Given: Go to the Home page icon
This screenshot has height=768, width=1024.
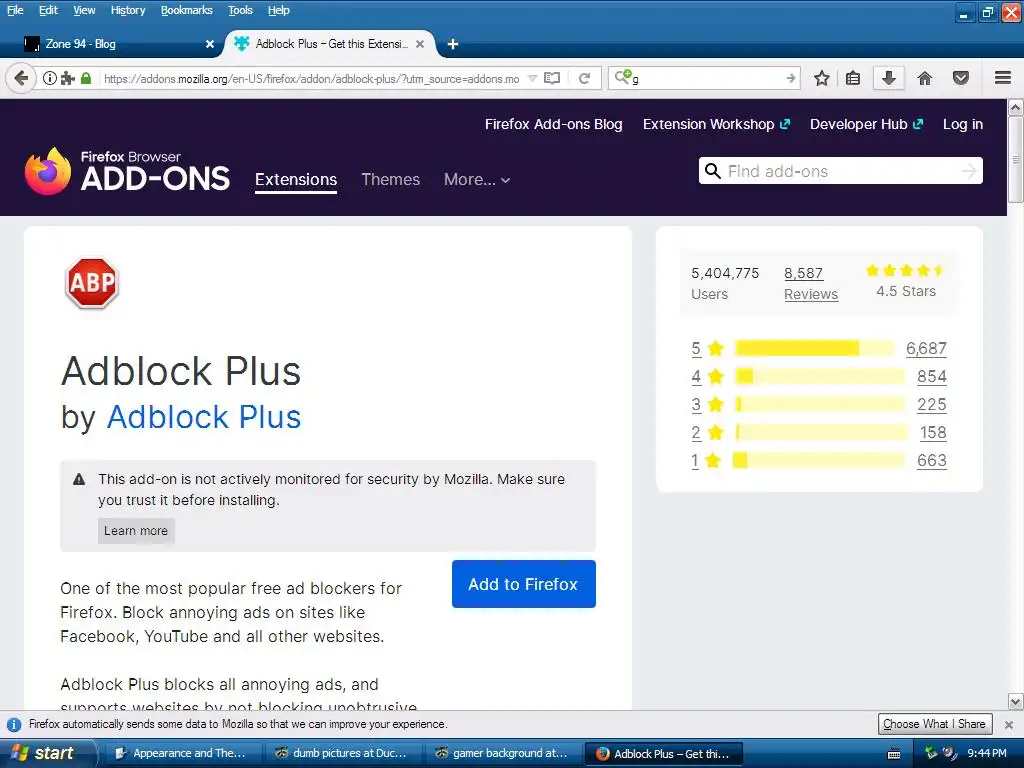Looking at the screenshot, I should pyautogui.click(x=925, y=78).
